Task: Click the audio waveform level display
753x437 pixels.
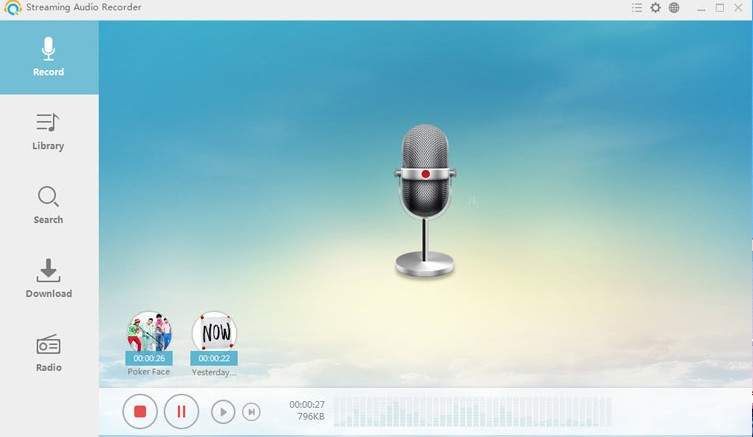Action: 473,412
